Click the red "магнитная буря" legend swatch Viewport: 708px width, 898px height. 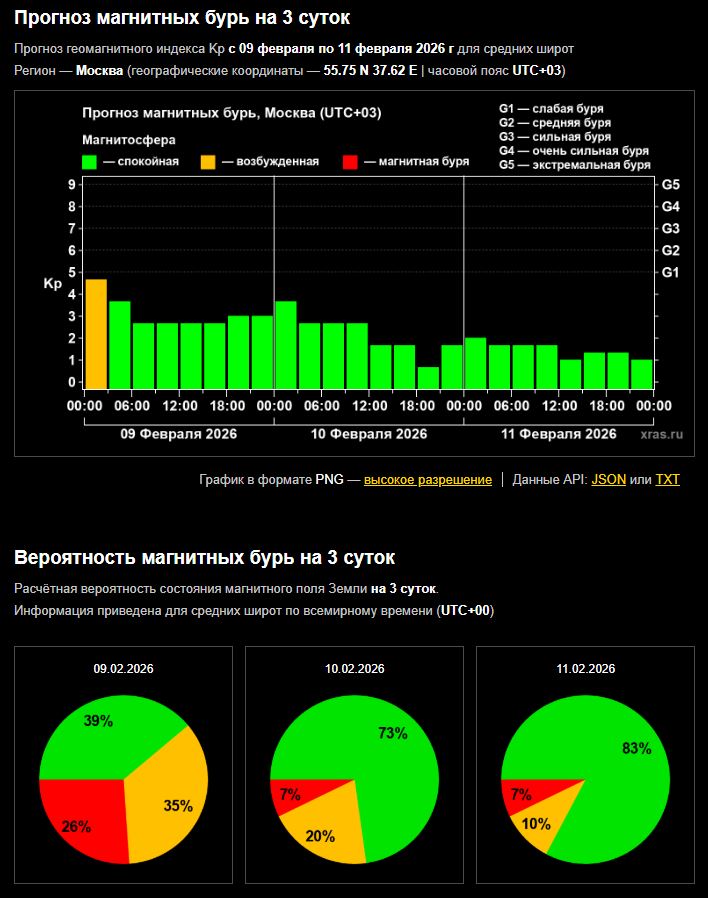point(349,162)
